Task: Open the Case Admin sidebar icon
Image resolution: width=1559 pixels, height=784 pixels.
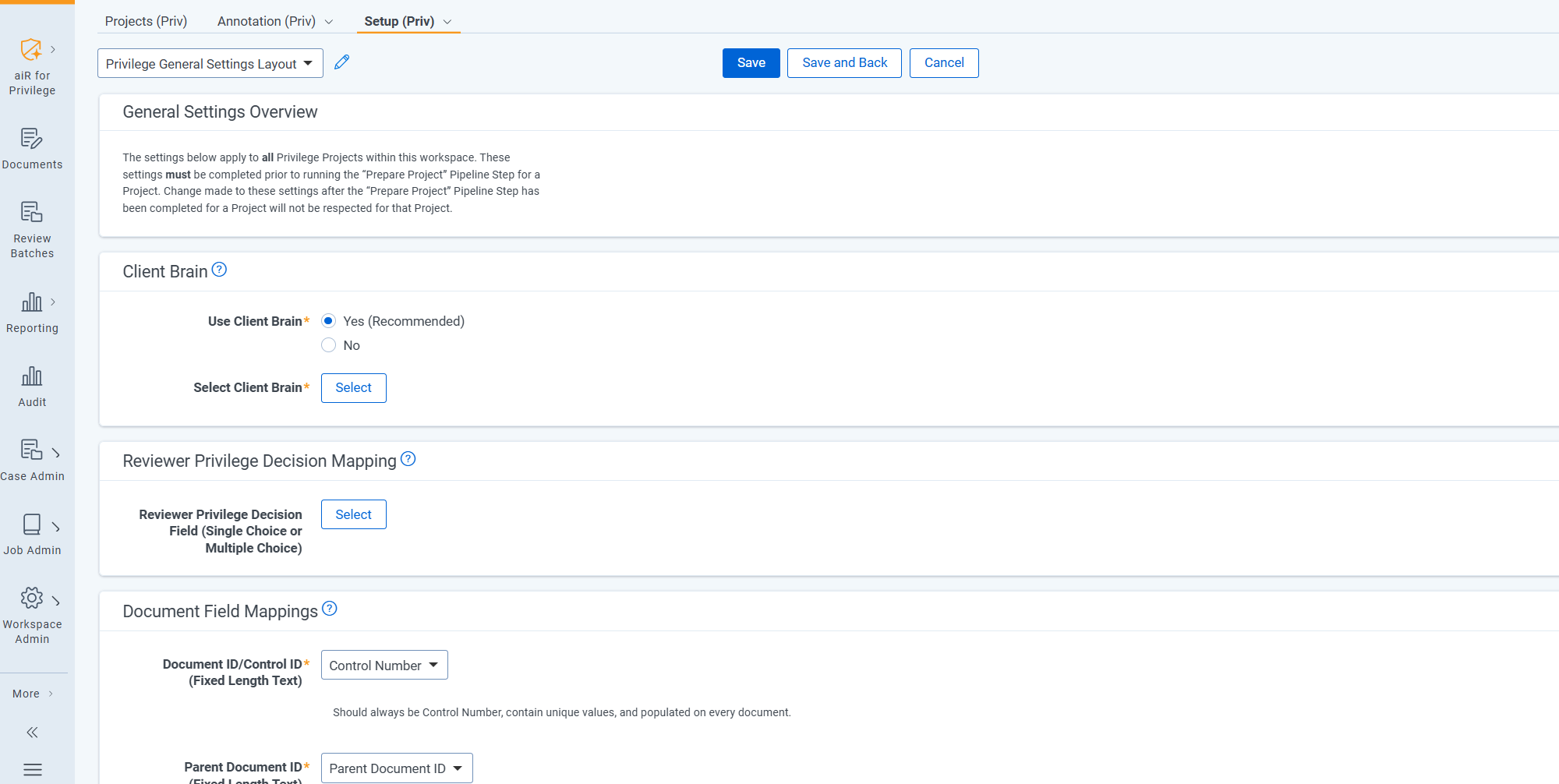Action: 31,450
